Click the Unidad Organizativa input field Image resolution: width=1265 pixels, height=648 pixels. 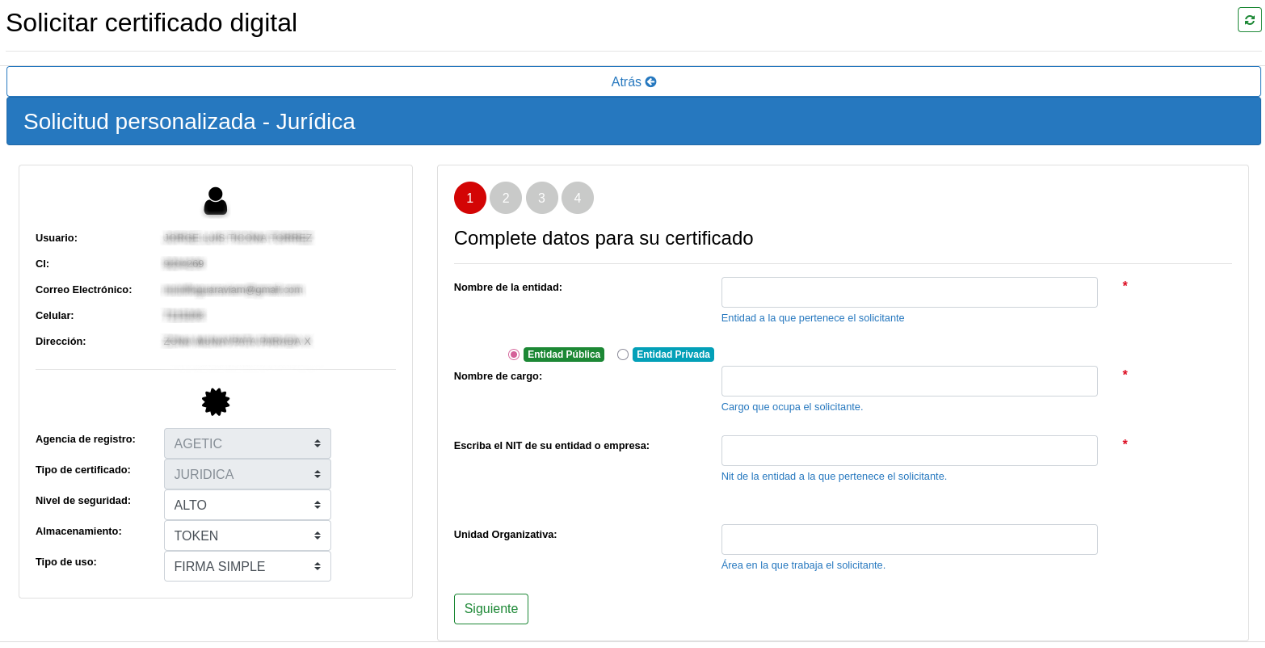click(x=909, y=539)
